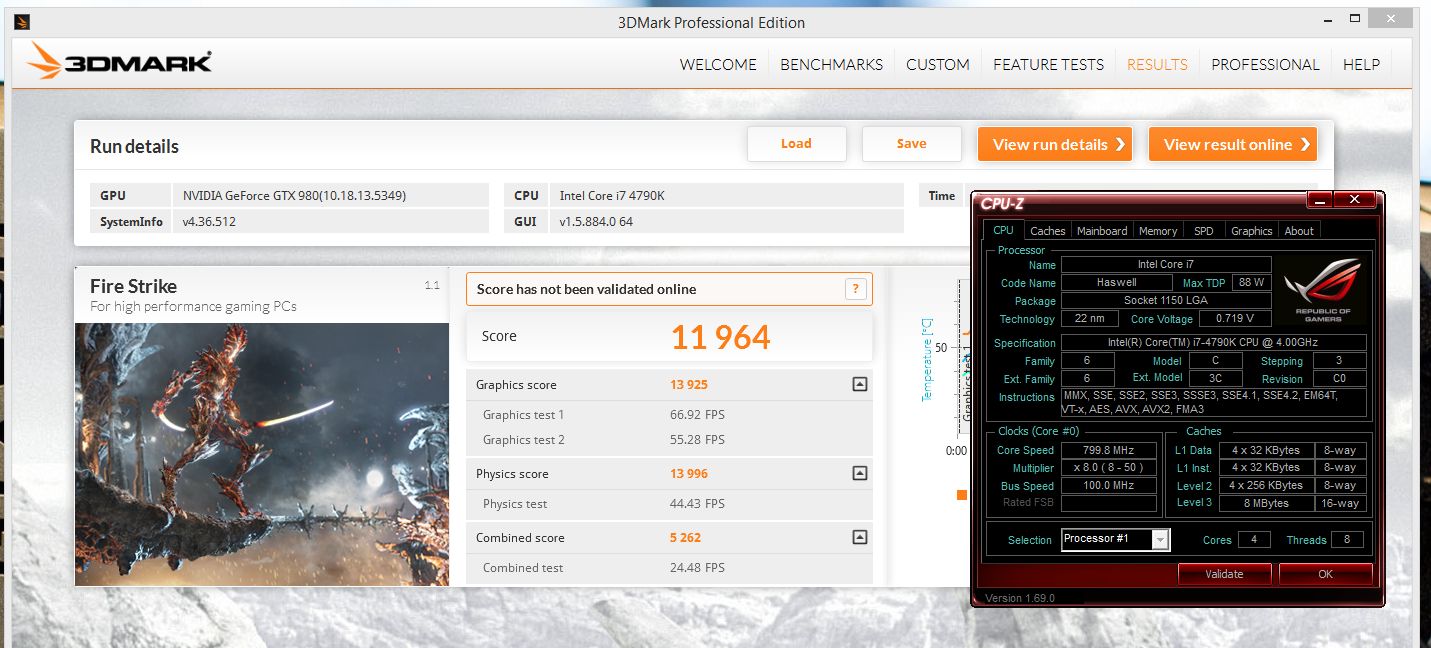Click the Graphics score value 13 925

click(689, 385)
